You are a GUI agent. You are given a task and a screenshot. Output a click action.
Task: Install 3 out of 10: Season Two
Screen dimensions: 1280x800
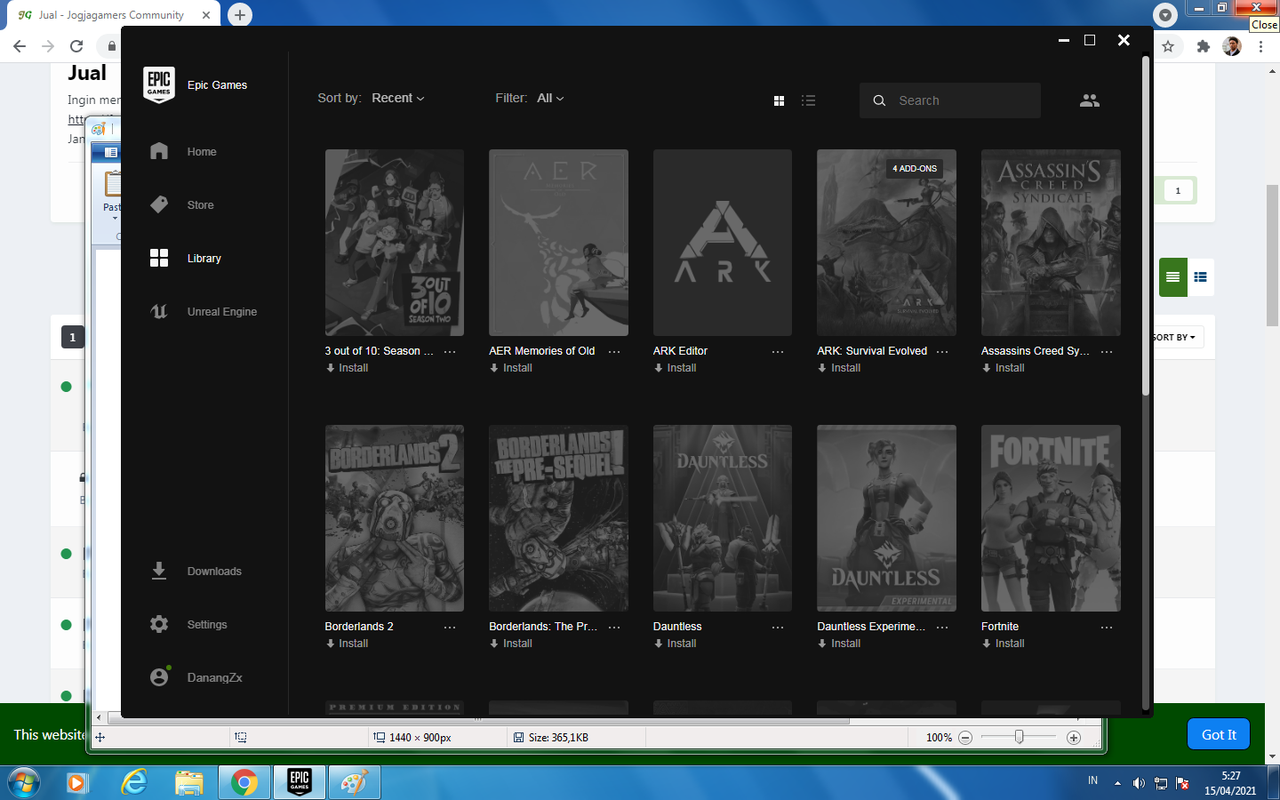coord(347,368)
